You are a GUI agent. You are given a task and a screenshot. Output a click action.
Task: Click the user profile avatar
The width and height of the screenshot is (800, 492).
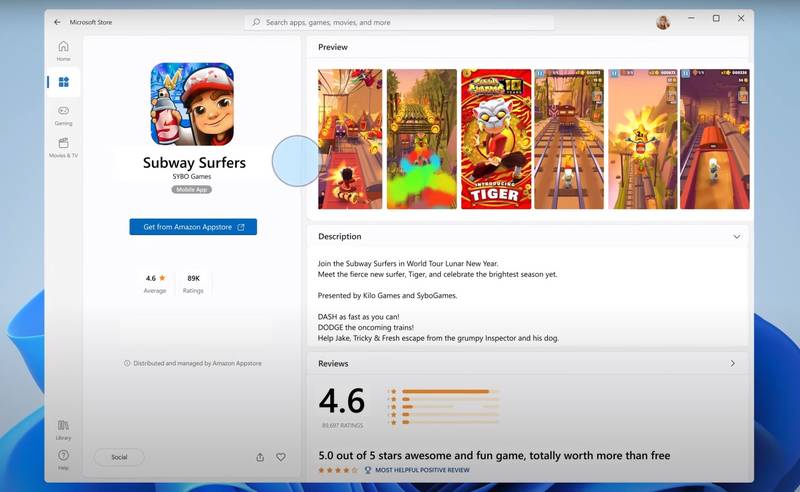click(x=663, y=22)
